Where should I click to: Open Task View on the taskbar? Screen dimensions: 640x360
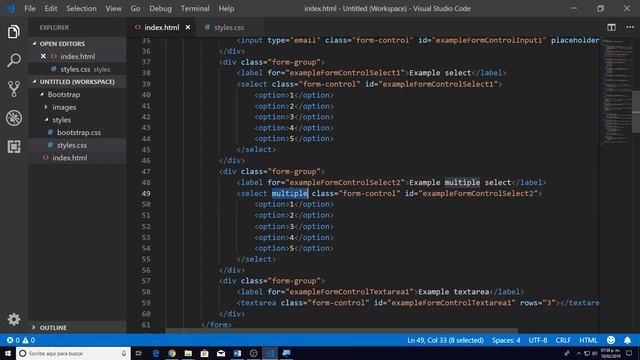(x=139, y=353)
